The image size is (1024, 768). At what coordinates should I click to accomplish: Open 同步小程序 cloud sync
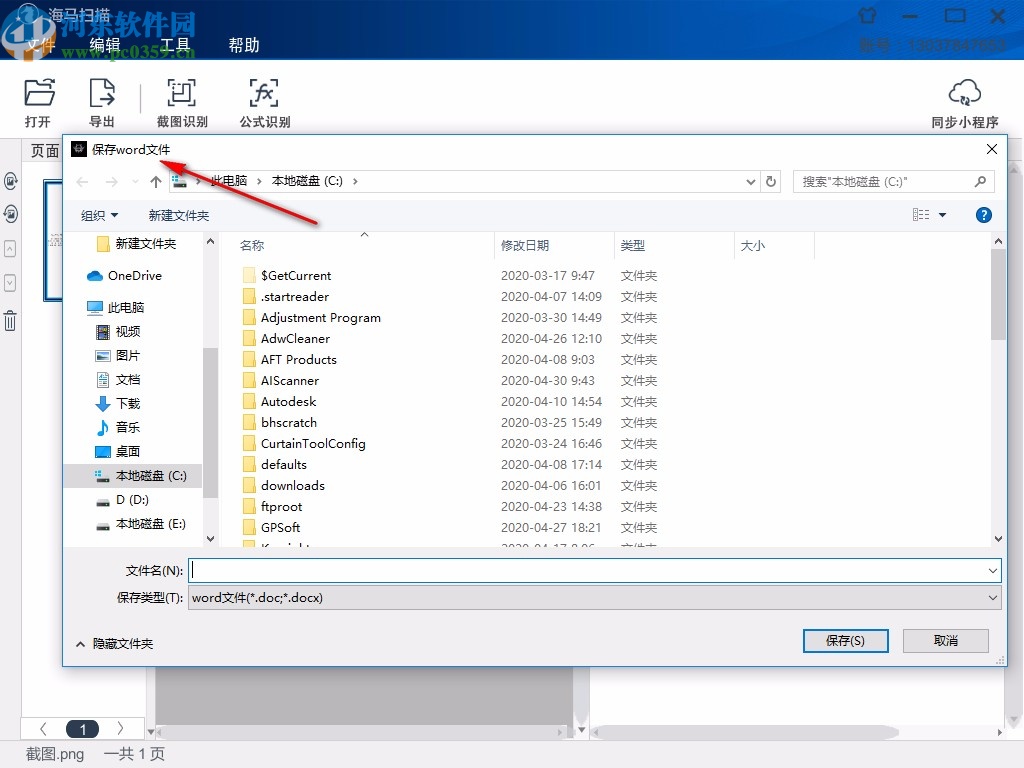(x=965, y=103)
